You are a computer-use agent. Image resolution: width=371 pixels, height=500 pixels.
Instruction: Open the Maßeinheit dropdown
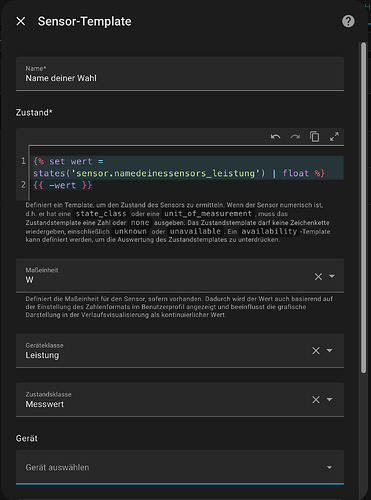click(x=332, y=276)
